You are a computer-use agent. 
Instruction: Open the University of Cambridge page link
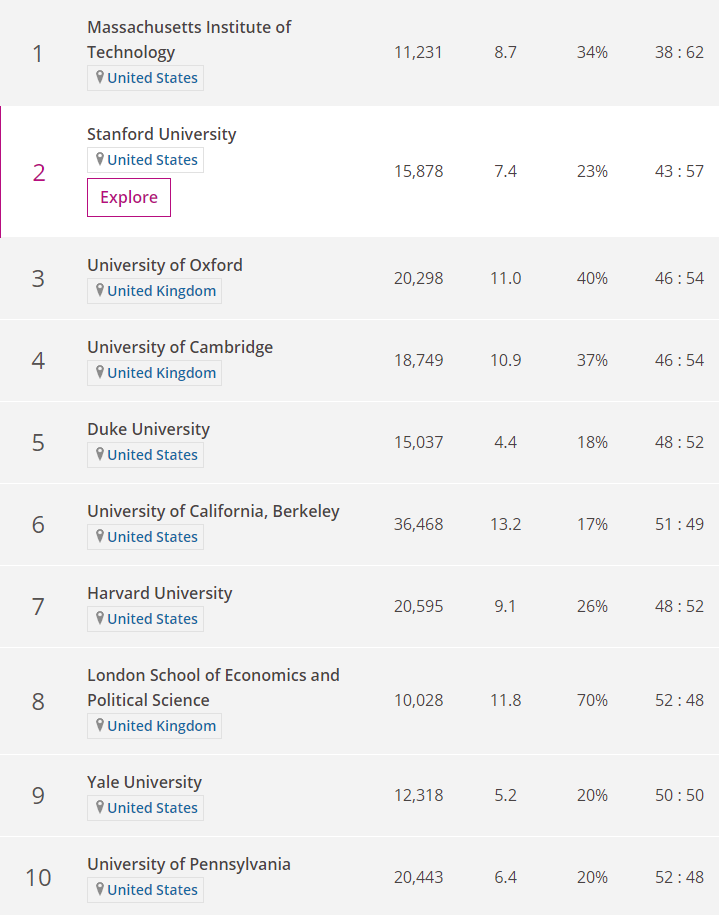[x=179, y=347]
